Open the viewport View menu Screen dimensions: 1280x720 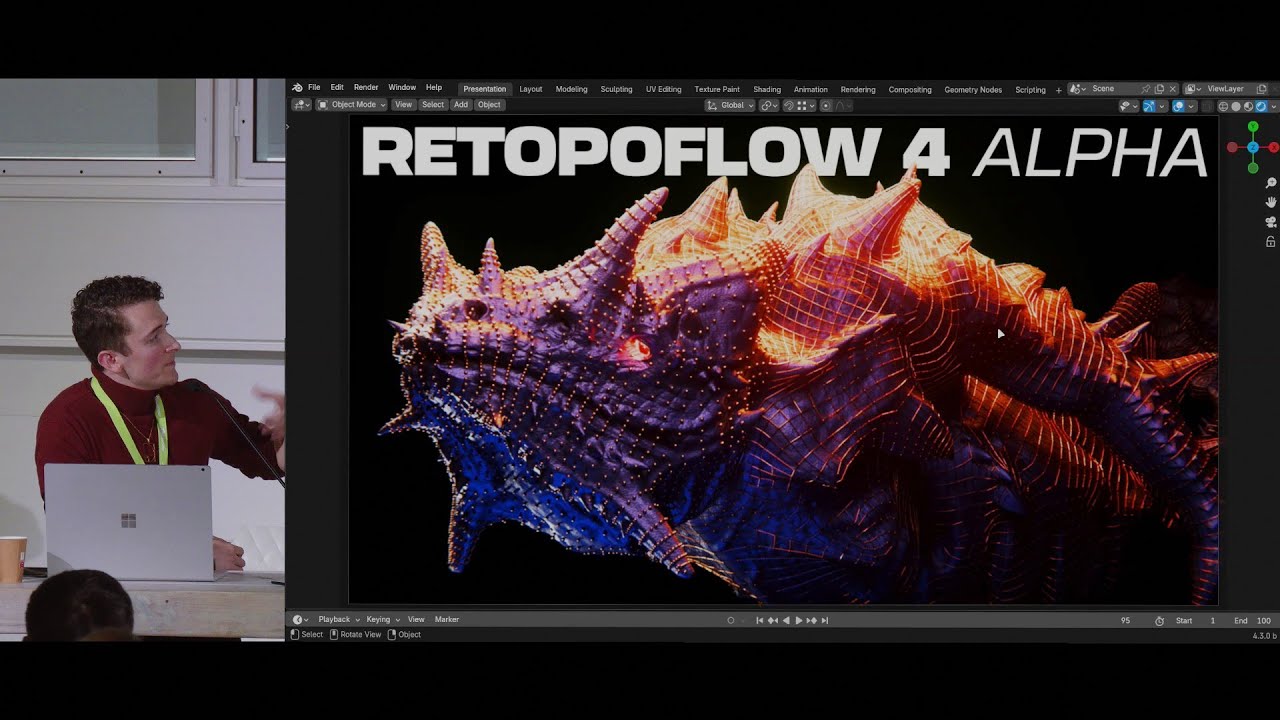403,104
